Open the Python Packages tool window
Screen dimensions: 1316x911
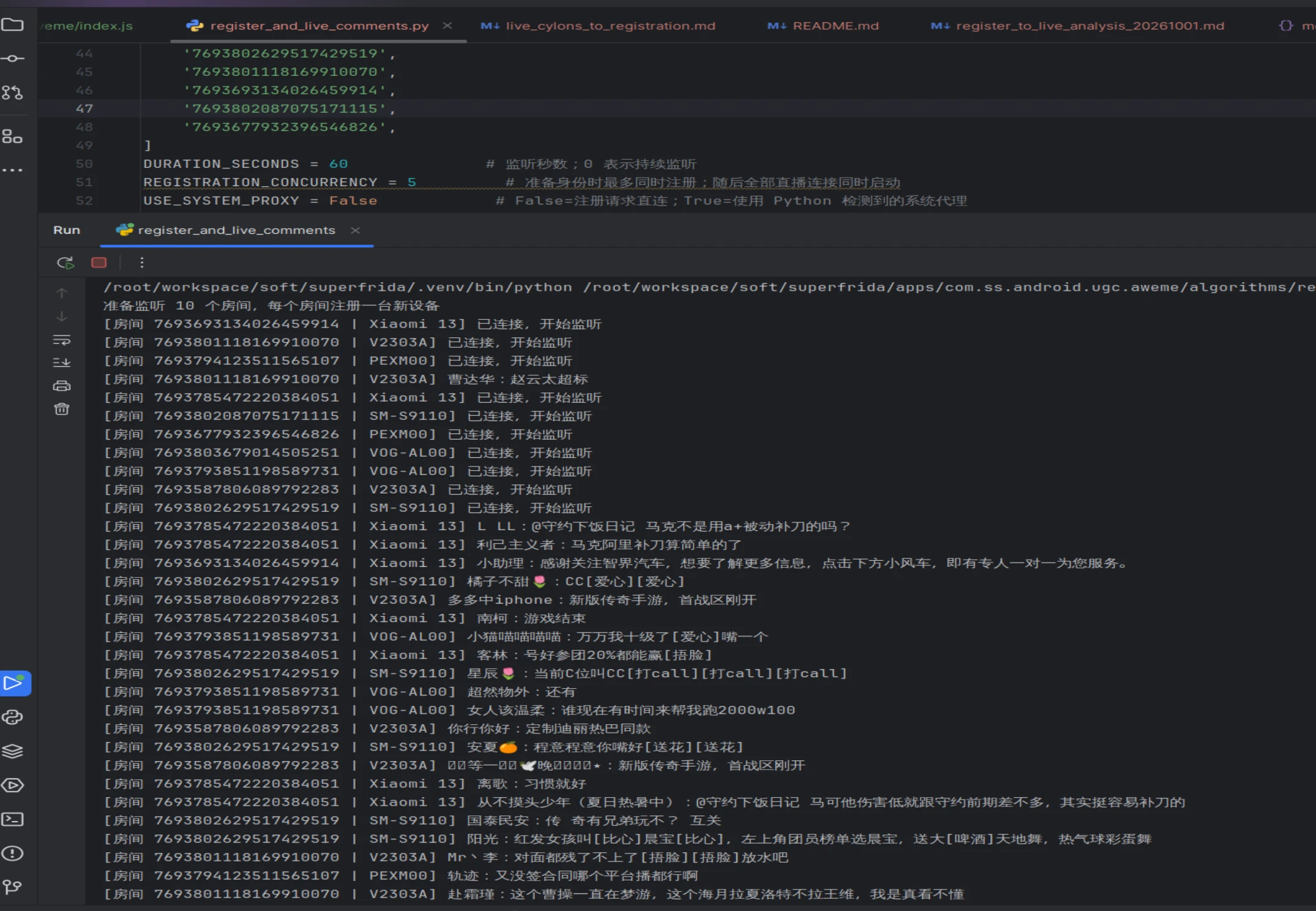click(x=12, y=717)
